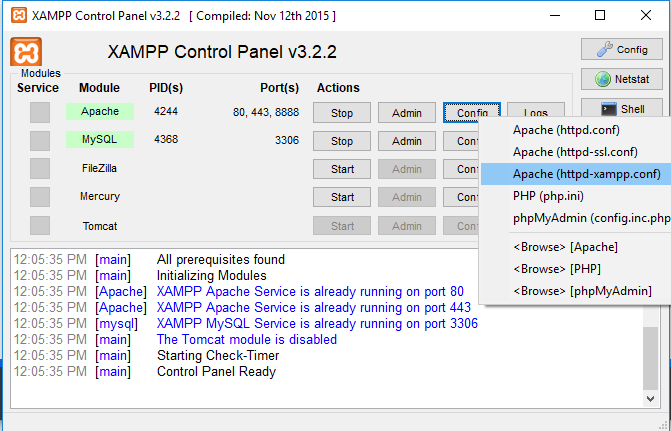
Task: Click the Apache Config button
Action: point(472,113)
